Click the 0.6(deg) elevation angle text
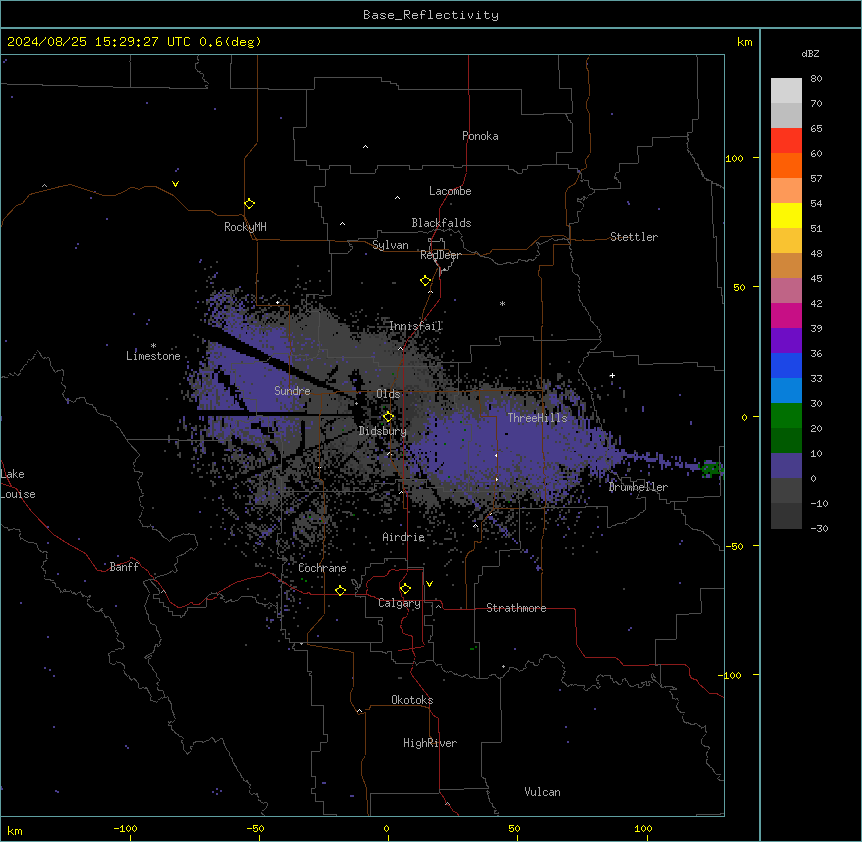Screen dimensions: 862x842 coord(230,42)
